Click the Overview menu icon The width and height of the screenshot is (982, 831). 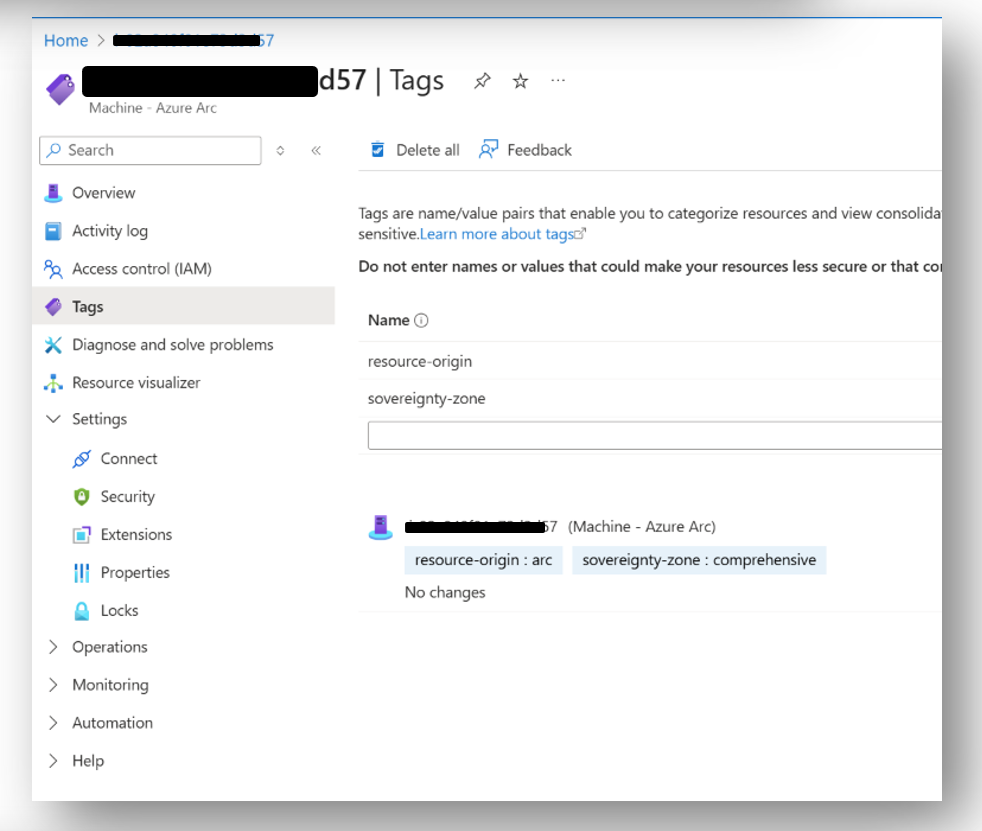pos(53,193)
